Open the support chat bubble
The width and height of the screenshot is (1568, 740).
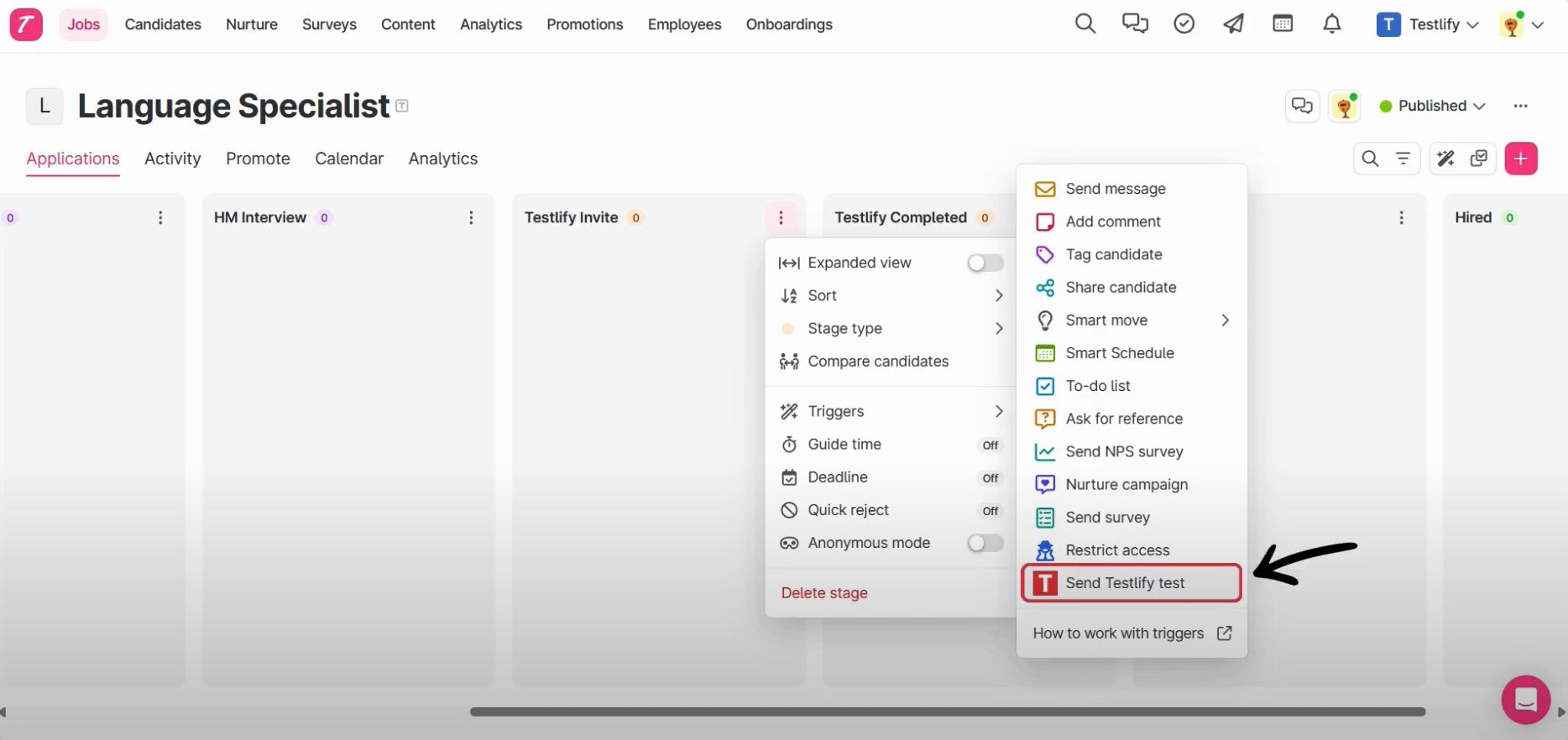click(1525, 699)
